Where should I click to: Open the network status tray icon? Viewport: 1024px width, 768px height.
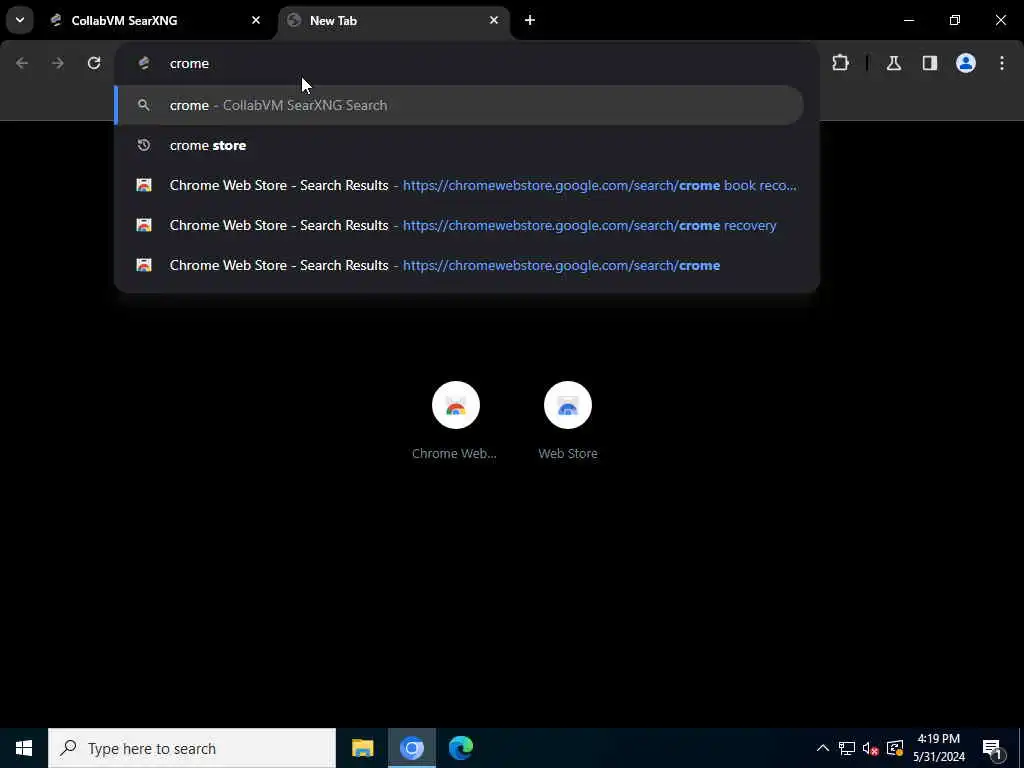tap(847, 748)
